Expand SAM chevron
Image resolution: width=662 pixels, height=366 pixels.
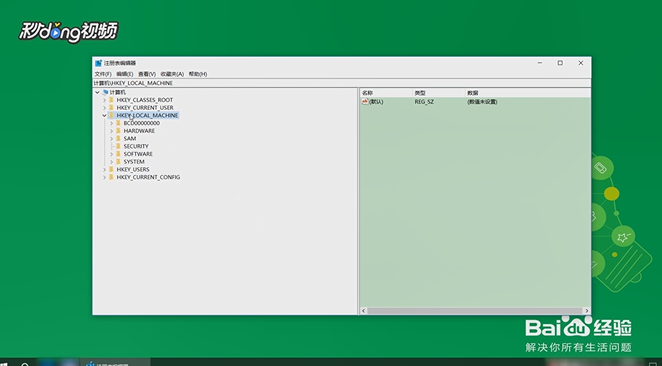click(x=111, y=138)
